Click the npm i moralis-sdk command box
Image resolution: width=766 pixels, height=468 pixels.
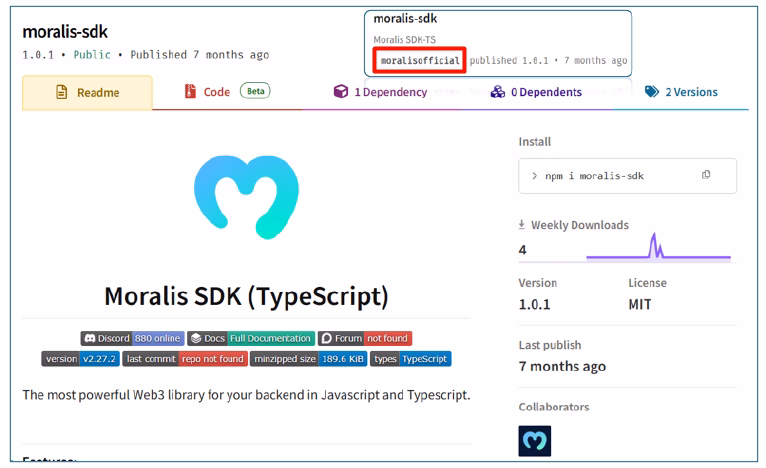[x=627, y=176]
